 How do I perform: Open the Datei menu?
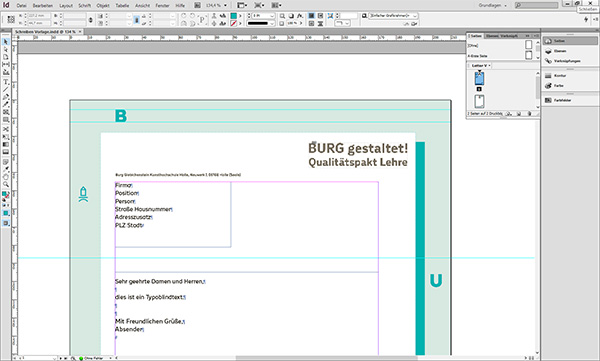(x=21, y=6)
